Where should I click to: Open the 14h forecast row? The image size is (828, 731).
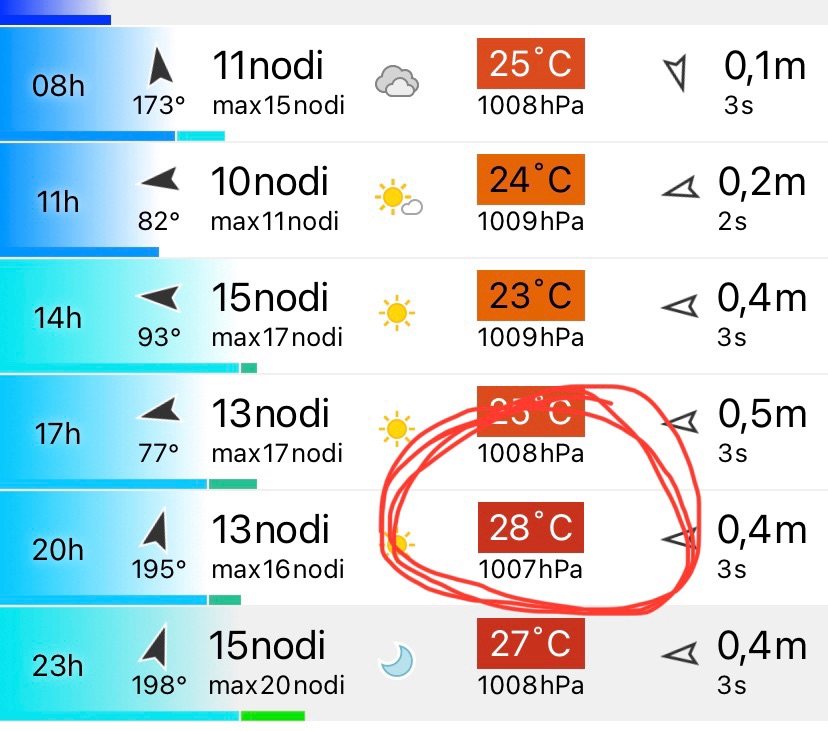tap(414, 316)
